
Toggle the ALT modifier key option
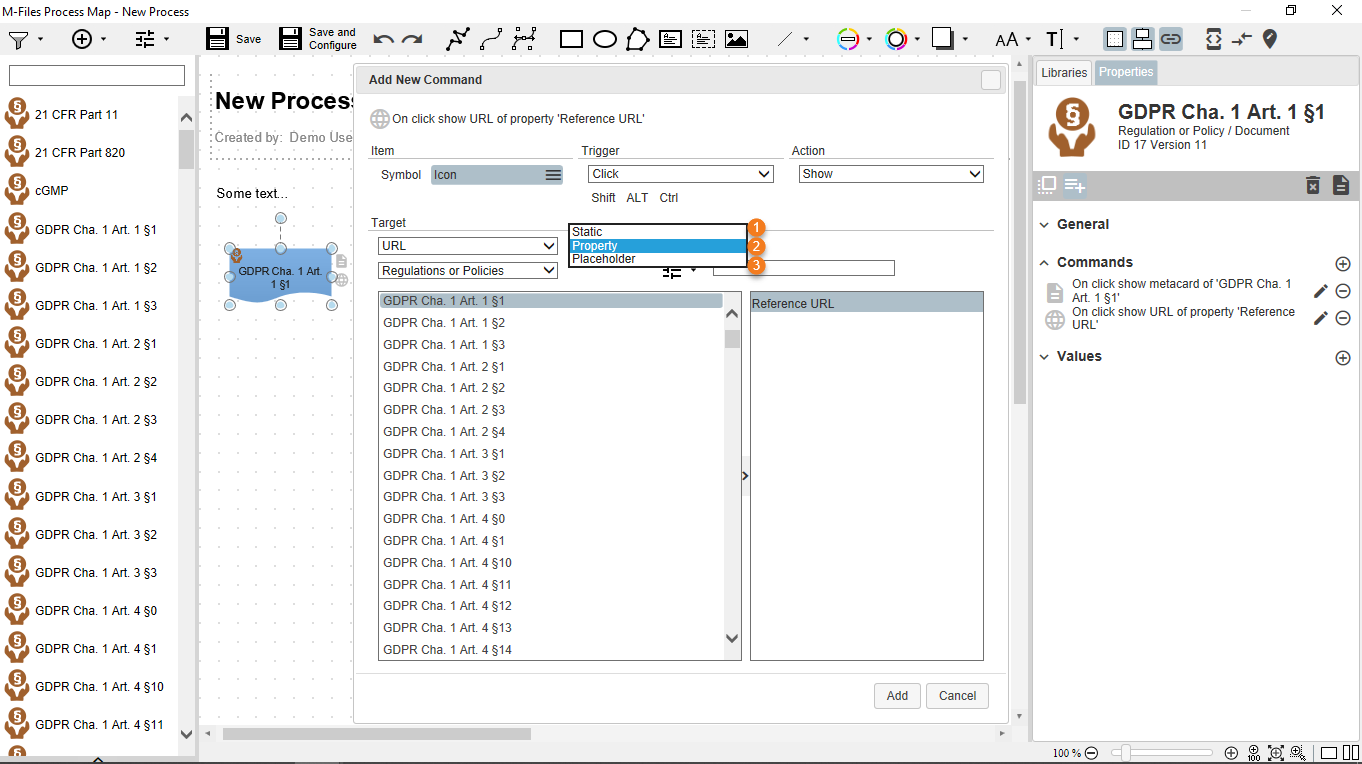click(x=637, y=198)
